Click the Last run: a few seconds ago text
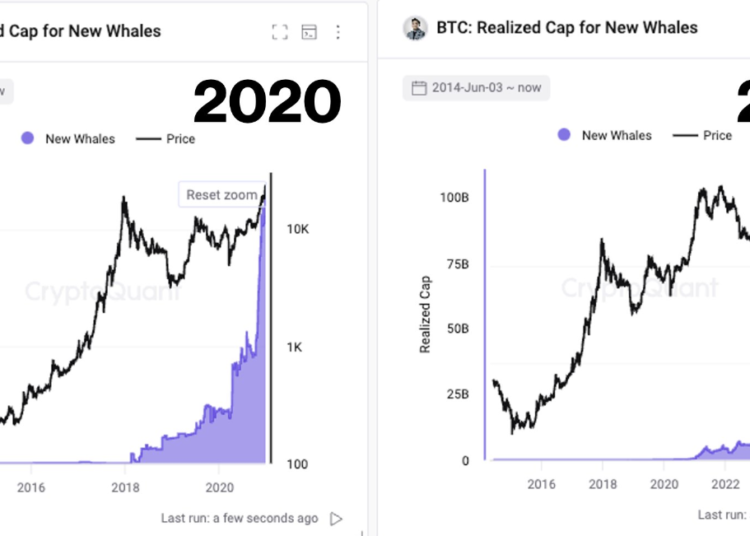 coord(239,518)
